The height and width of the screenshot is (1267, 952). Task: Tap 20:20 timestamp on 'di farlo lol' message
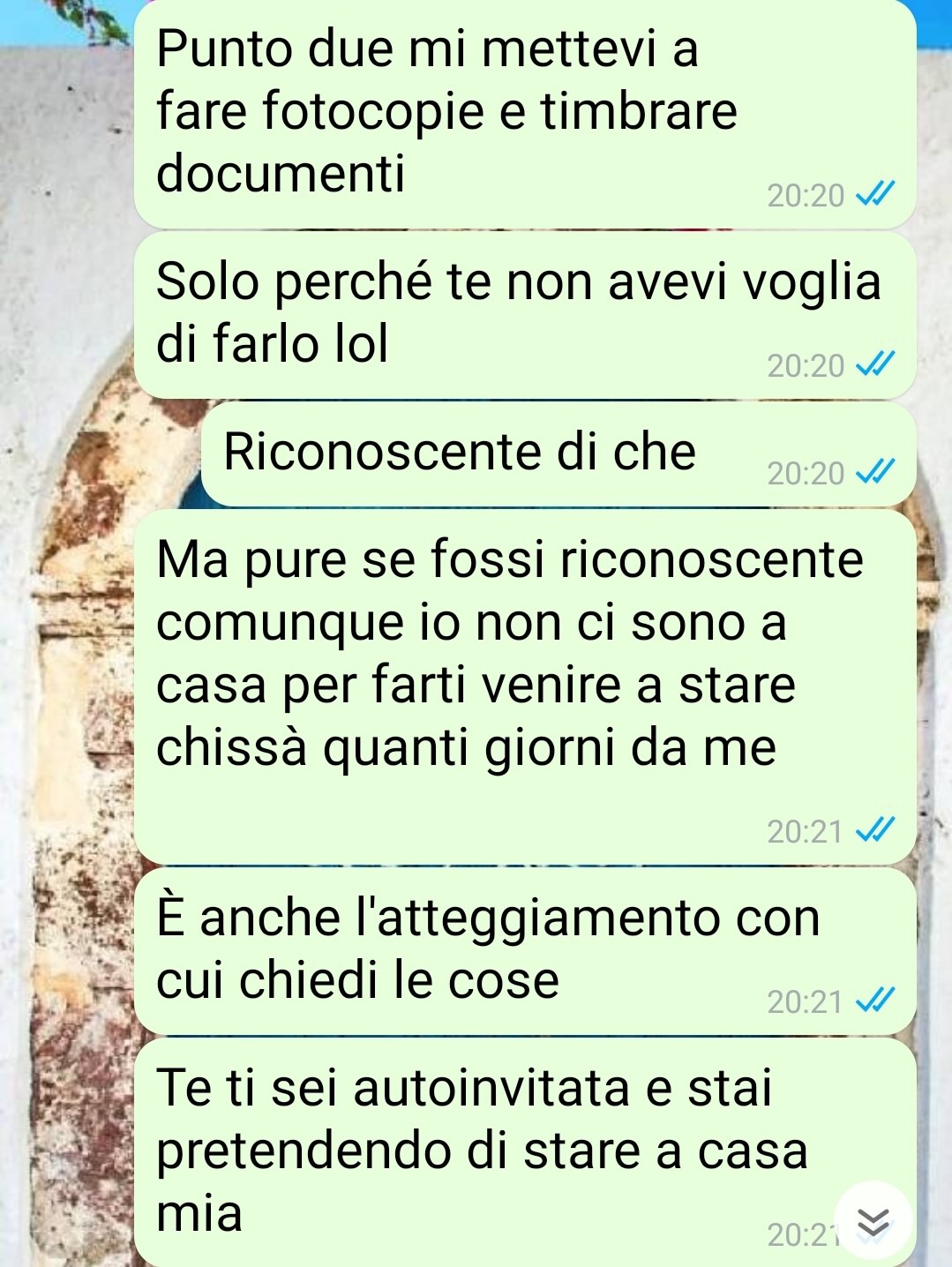tap(806, 365)
